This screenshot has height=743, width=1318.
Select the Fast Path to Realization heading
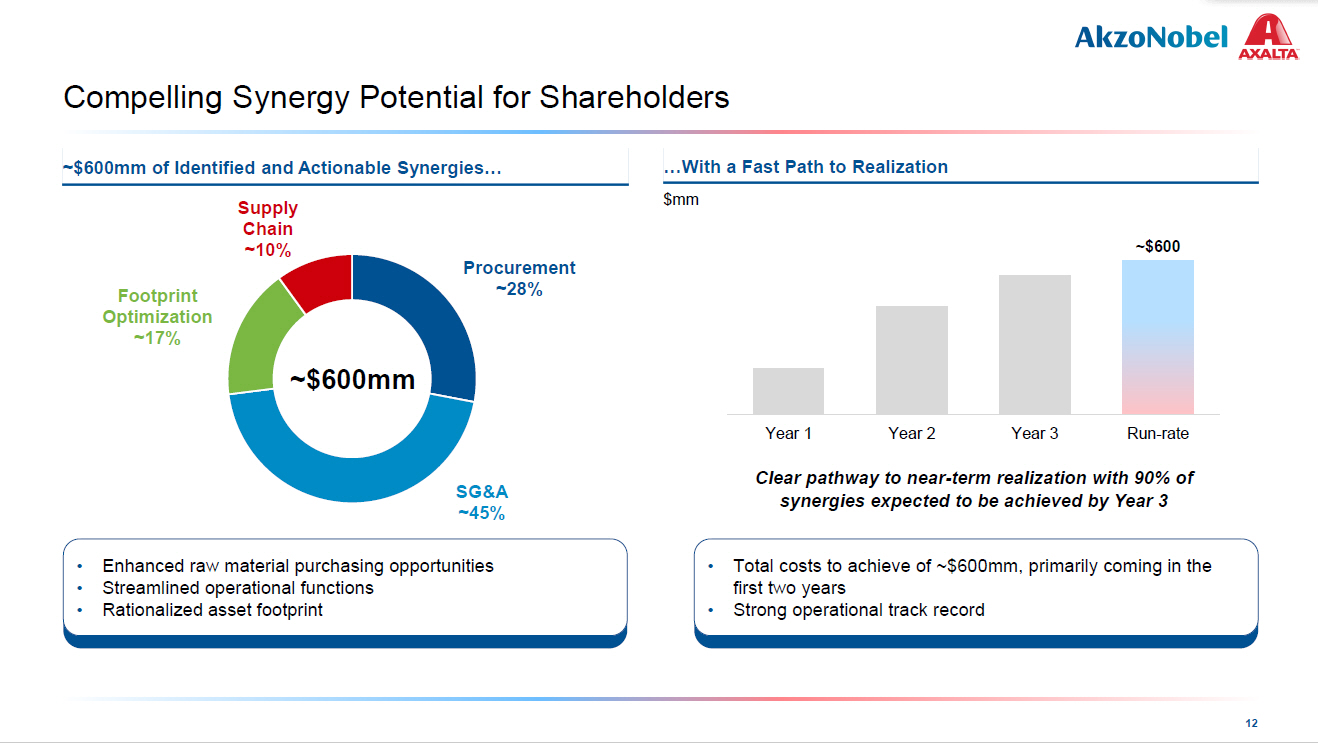[806, 167]
